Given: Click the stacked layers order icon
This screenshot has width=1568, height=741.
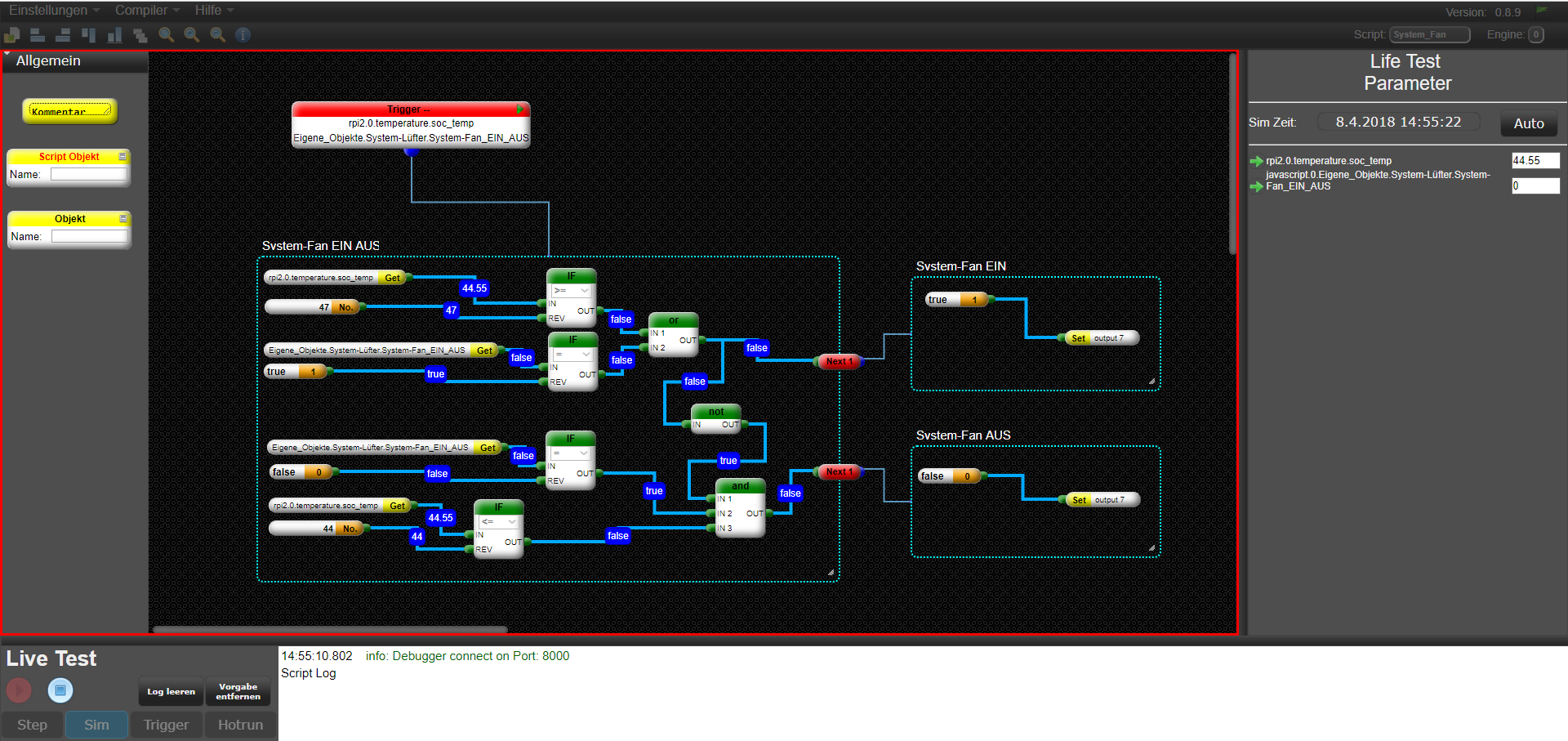Looking at the screenshot, I should pos(140,34).
